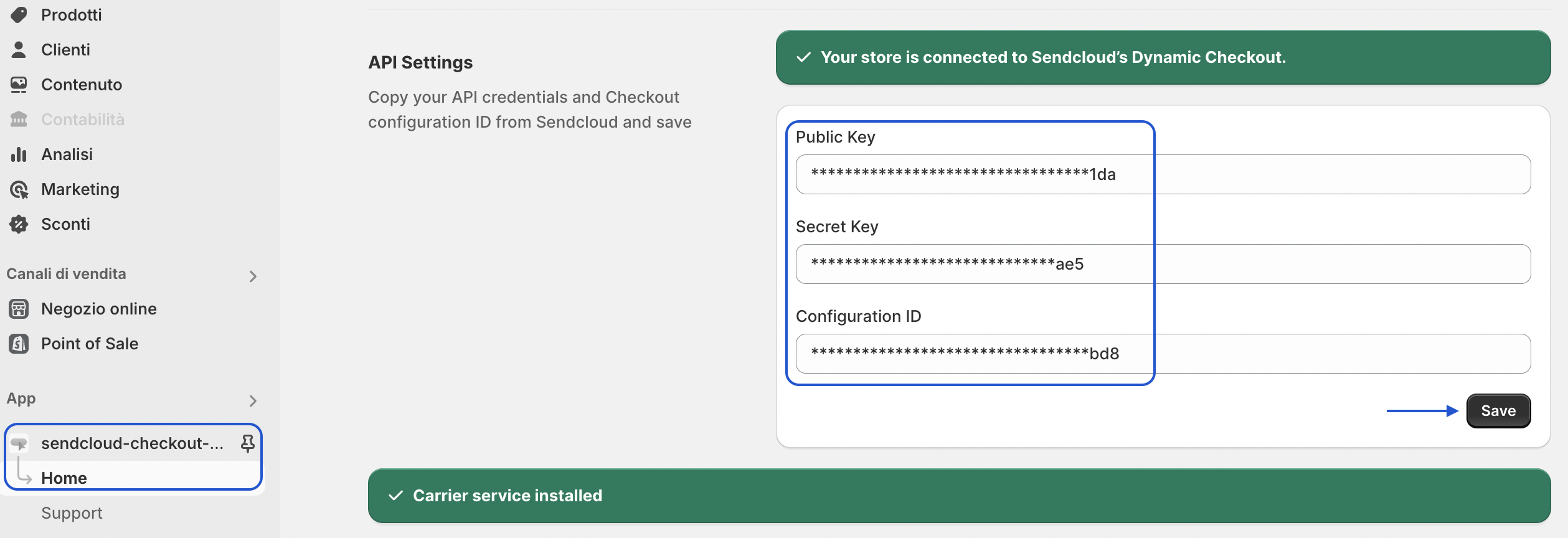Unpin the sendcloud-checkout app with pin icon
The image size is (1568, 538).
247,443
